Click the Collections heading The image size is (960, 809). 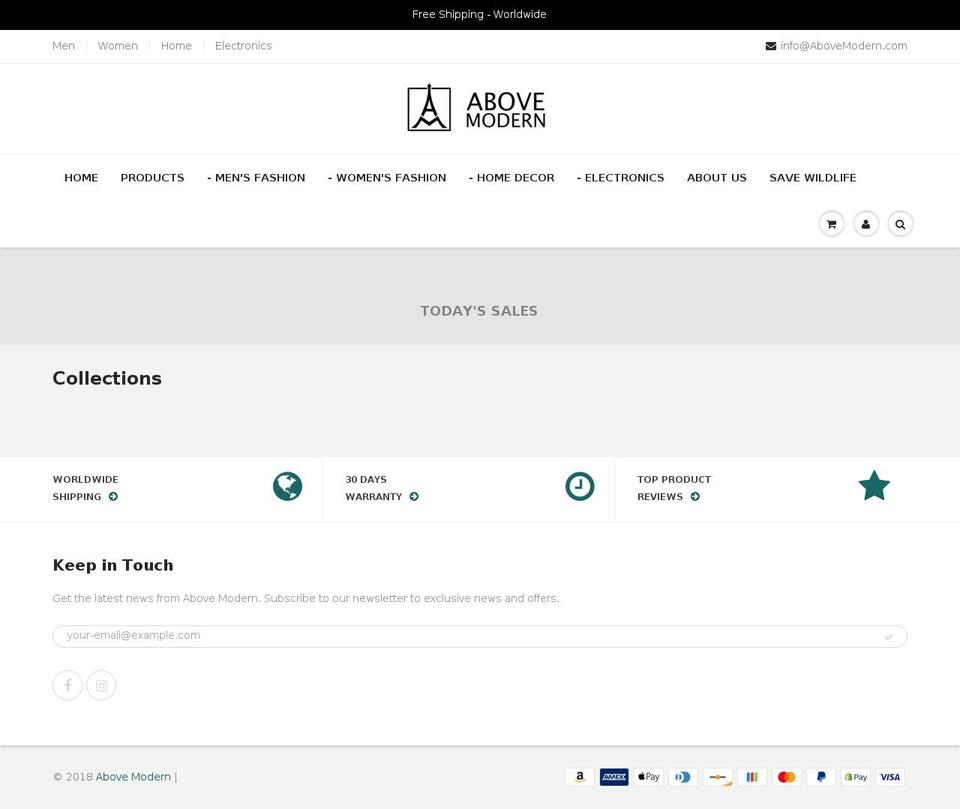[x=107, y=378]
